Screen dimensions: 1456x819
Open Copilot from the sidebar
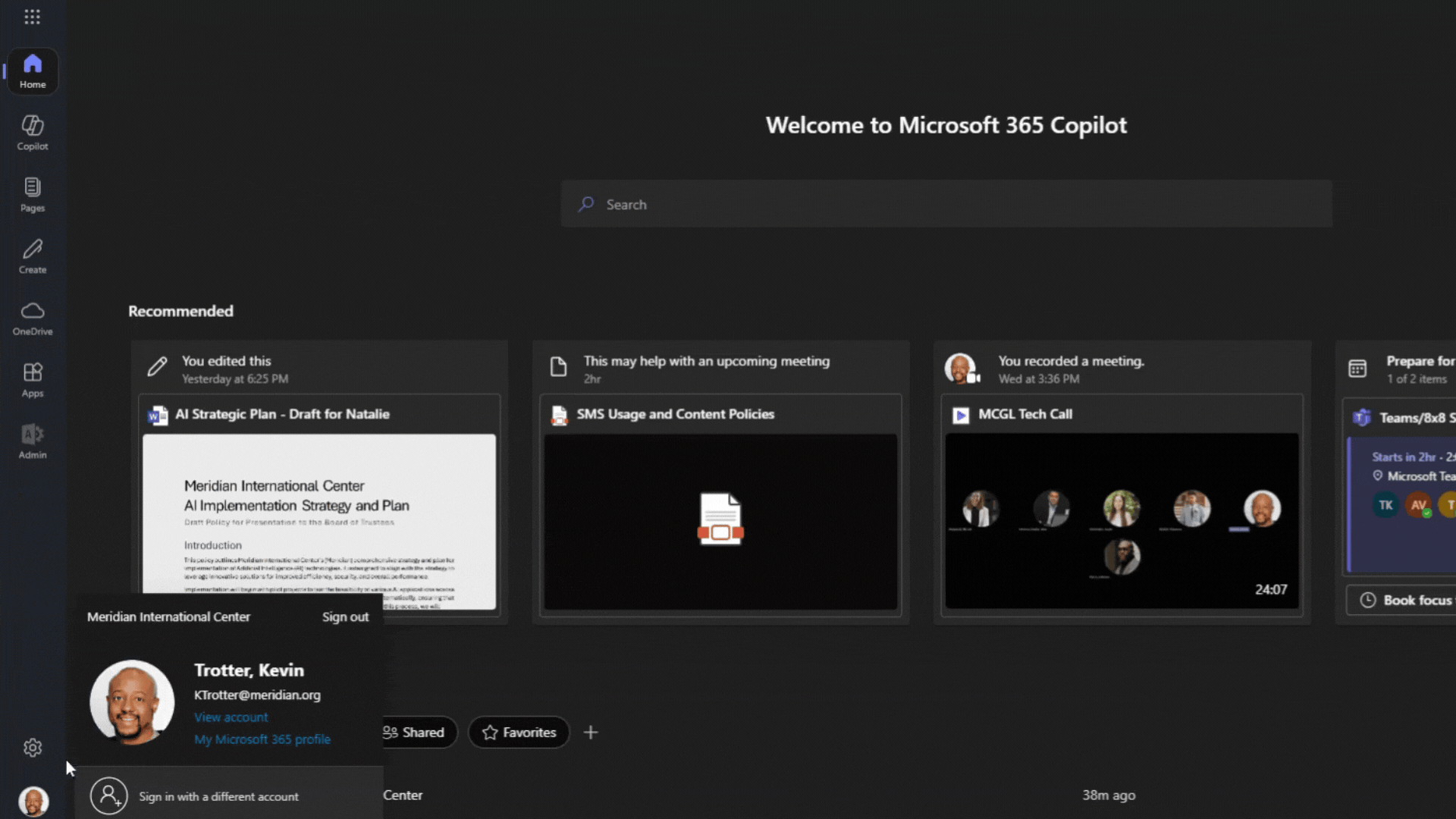tap(33, 132)
